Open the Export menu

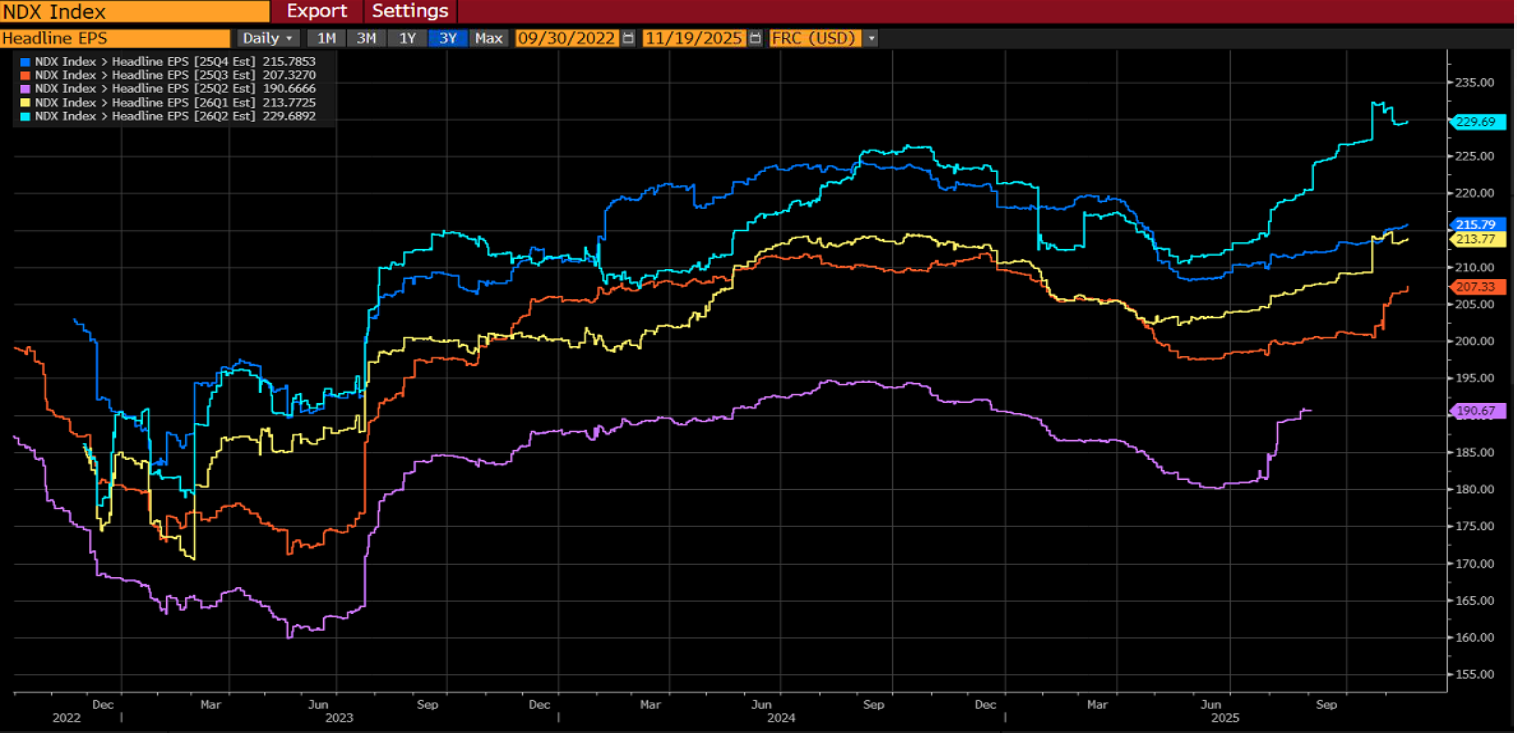click(317, 11)
